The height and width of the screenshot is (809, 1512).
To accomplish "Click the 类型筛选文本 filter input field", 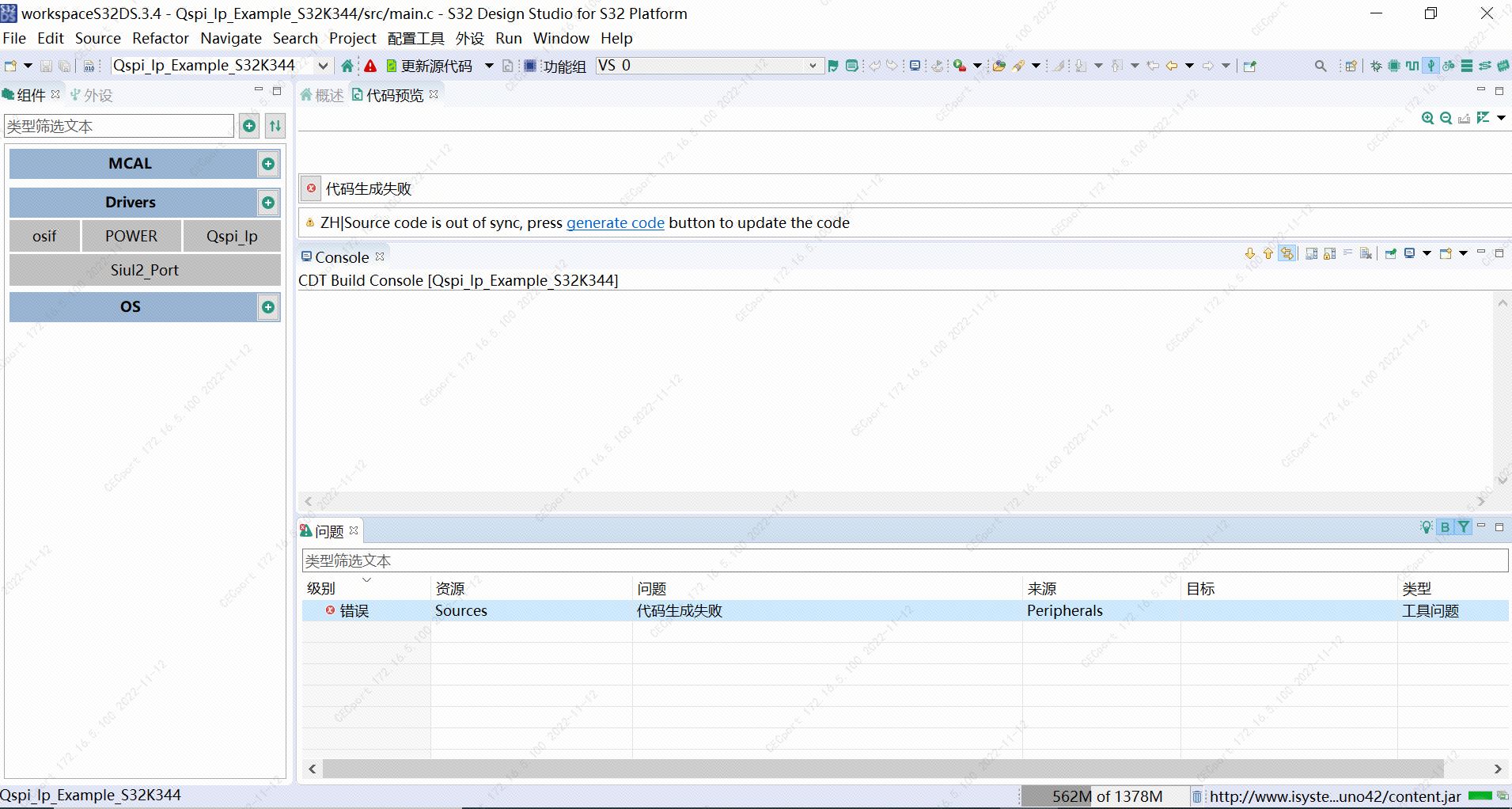I will click(x=119, y=126).
